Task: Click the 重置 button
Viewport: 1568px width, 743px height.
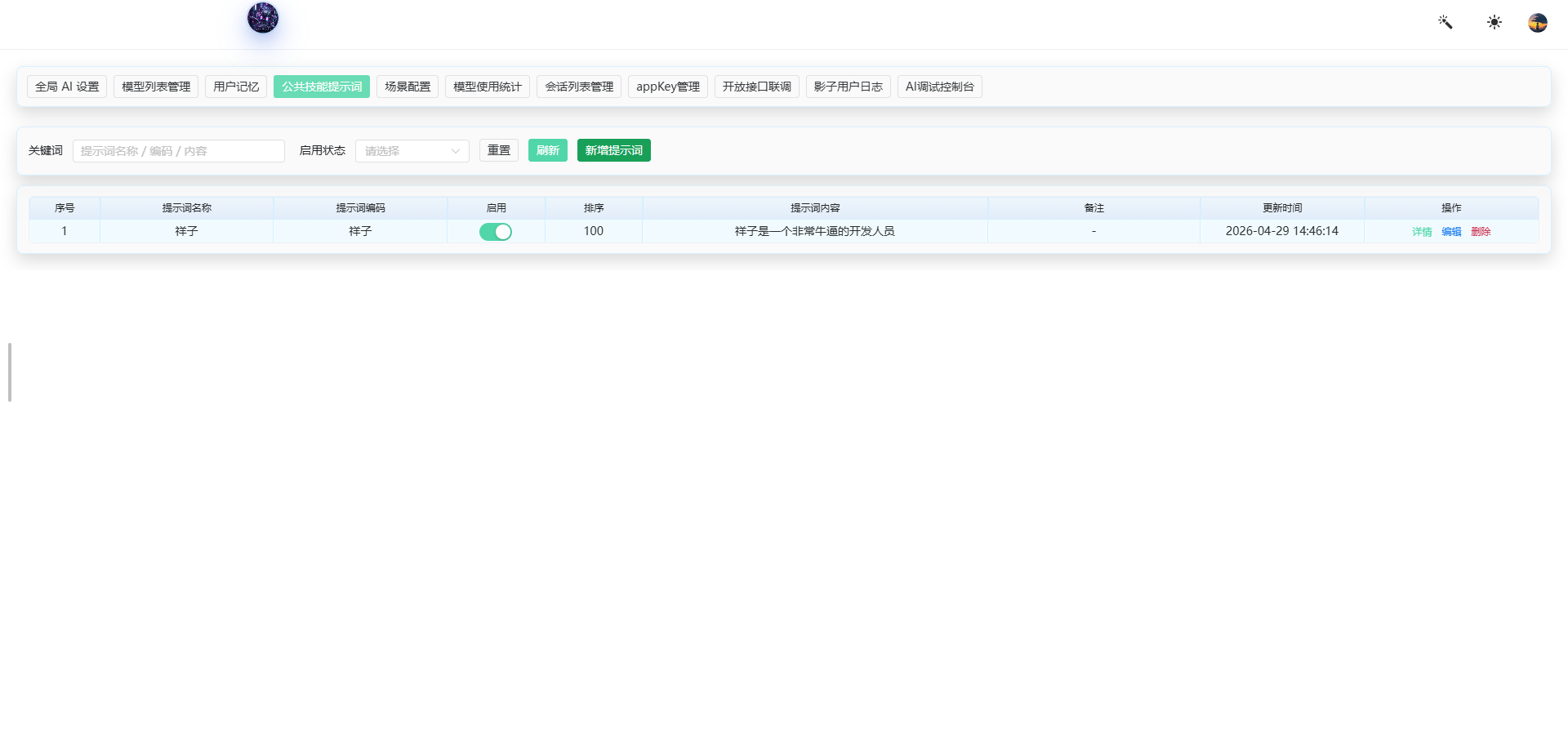Action: (499, 150)
